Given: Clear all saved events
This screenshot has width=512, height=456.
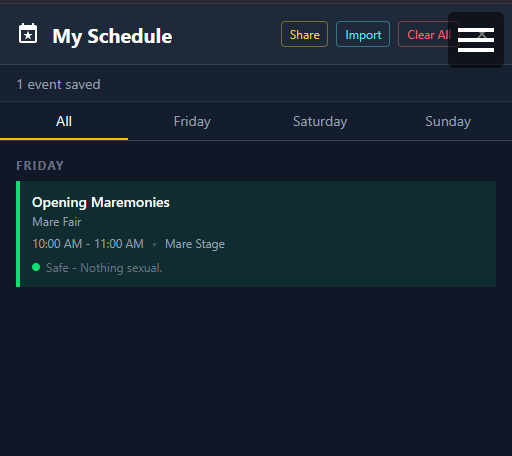Looking at the screenshot, I should coord(429,34).
